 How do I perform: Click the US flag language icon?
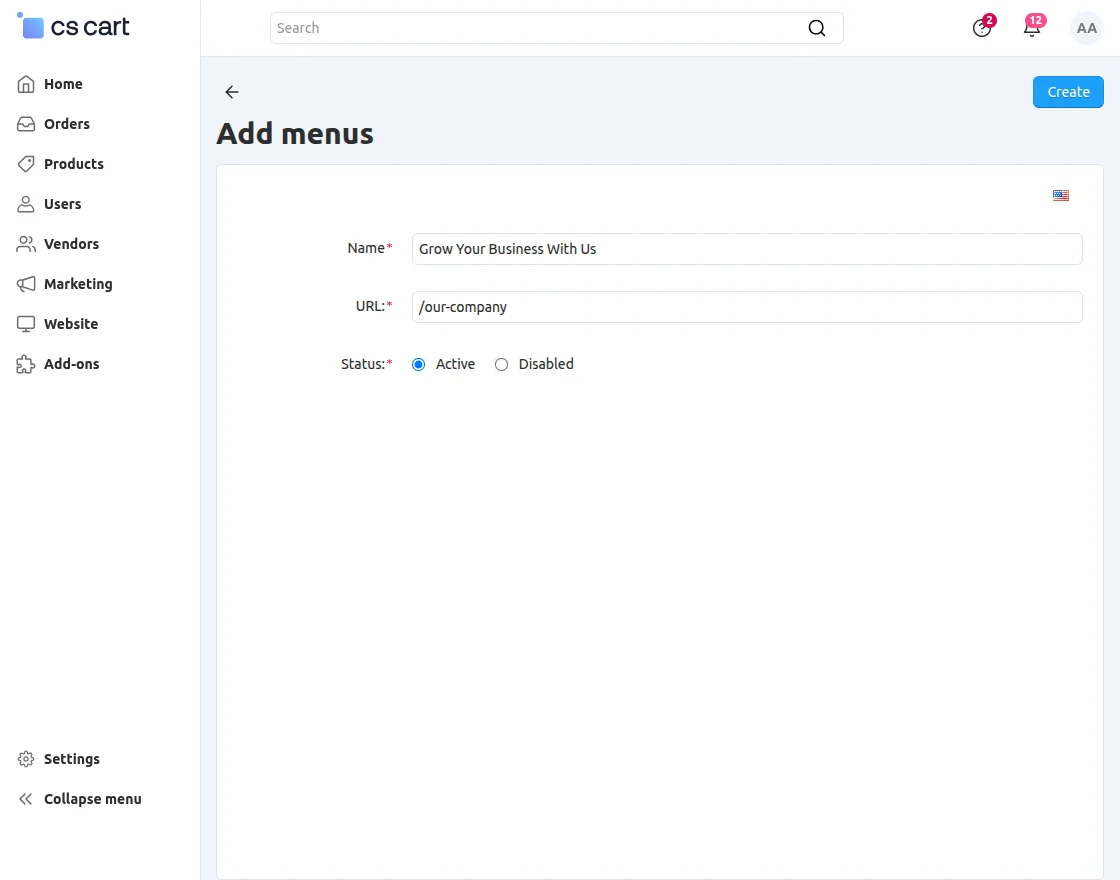pos(1061,195)
